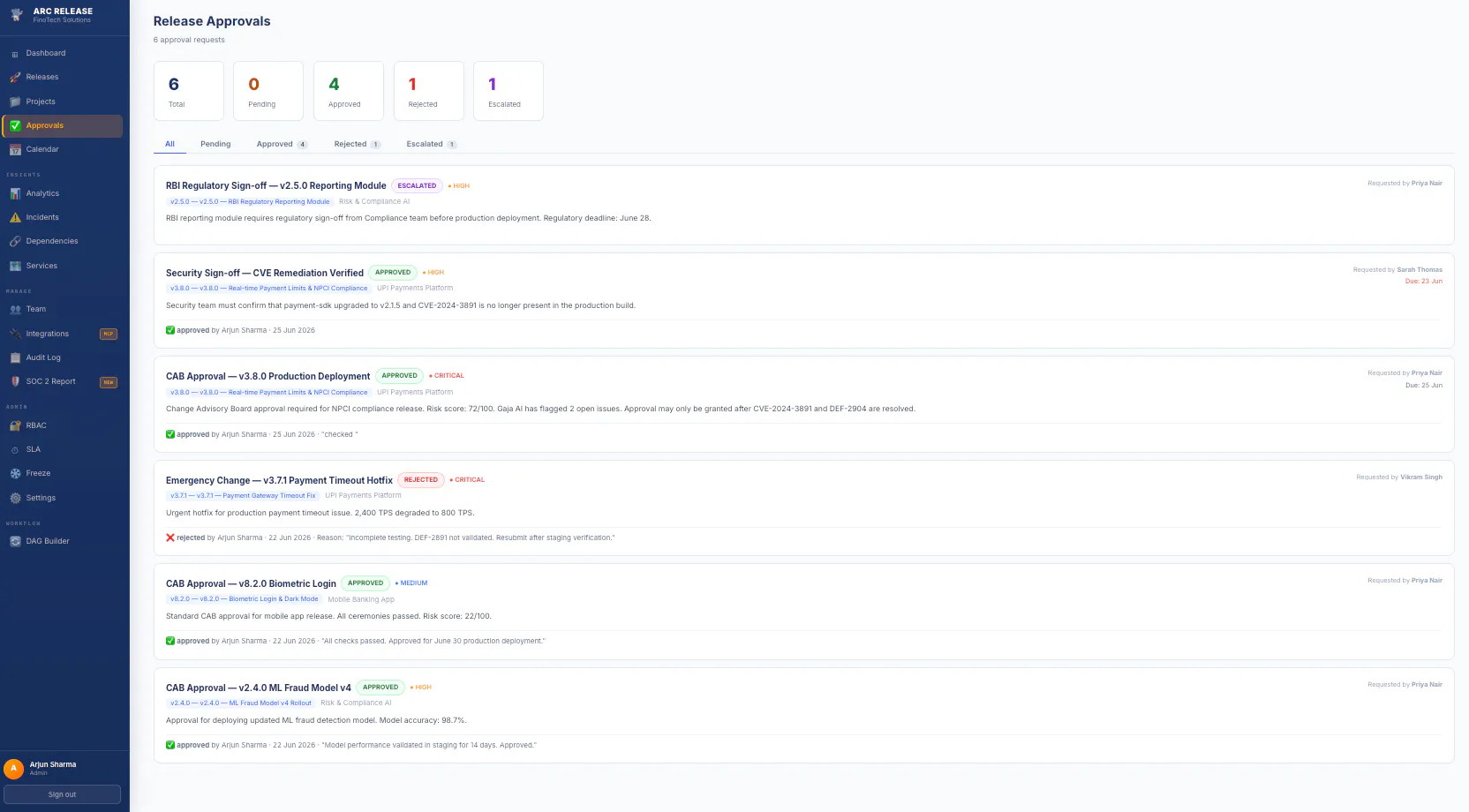Click the Total approvals stat card
Screen dimensions: 1469x812
point(189,91)
